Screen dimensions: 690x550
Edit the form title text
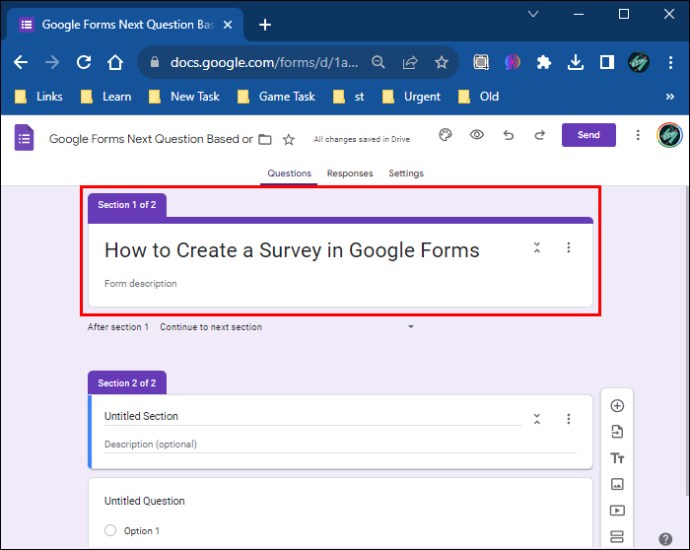[x=291, y=250]
